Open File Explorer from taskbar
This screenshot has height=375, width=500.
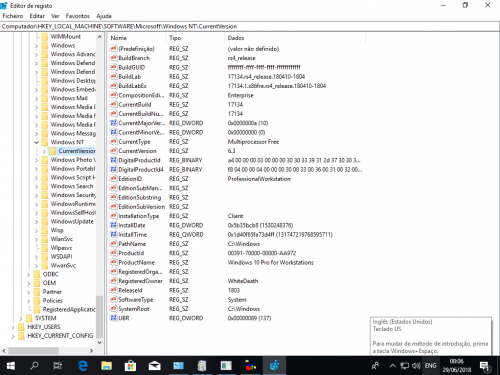[x=106, y=366]
